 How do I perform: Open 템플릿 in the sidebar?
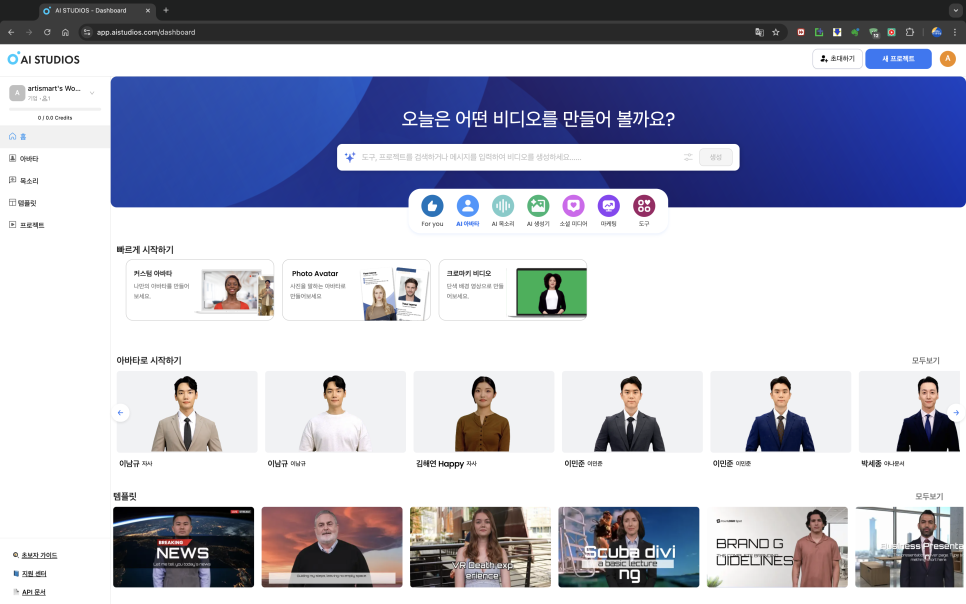tap(55, 203)
